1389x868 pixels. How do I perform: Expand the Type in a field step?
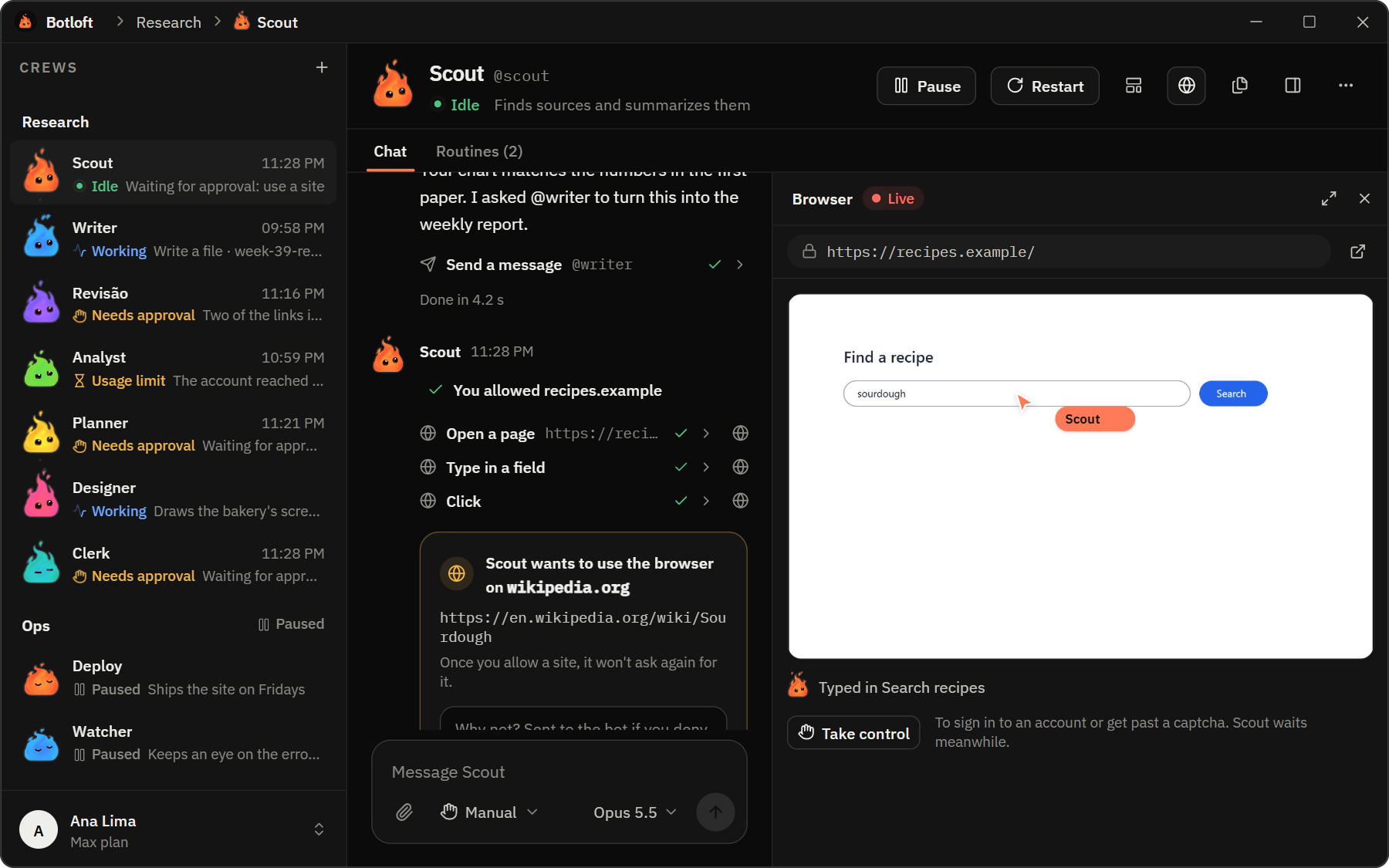pos(706,467)
